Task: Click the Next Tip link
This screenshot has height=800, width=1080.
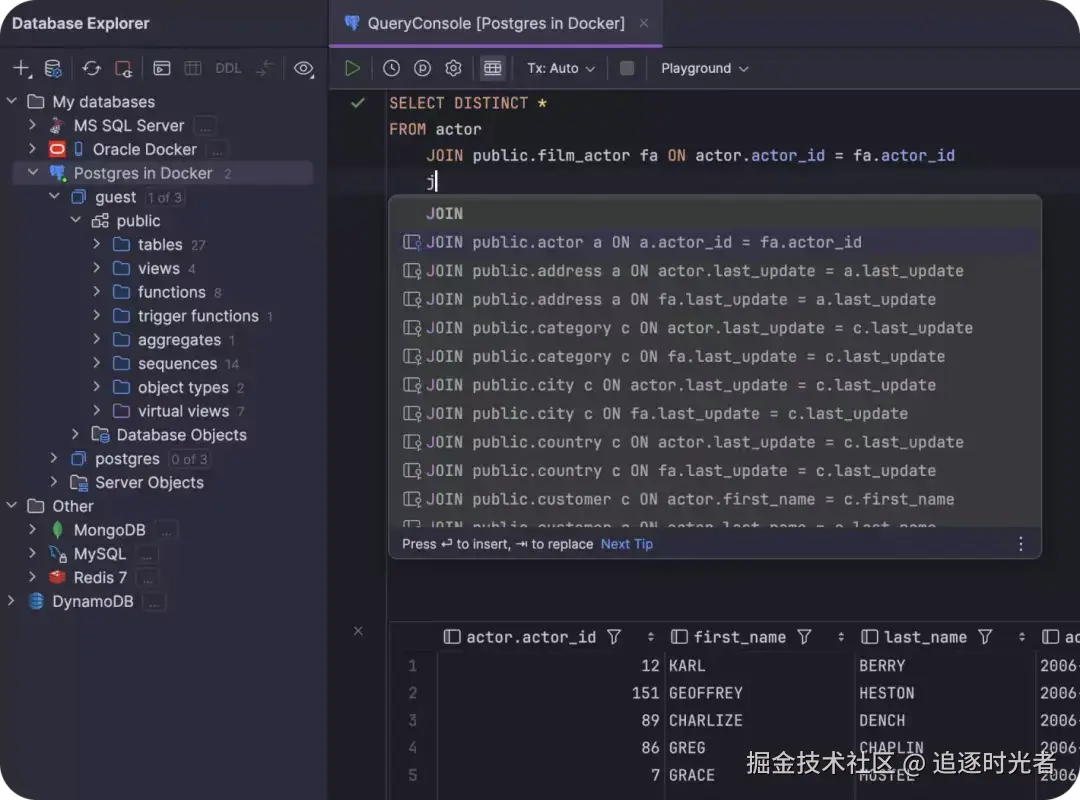Action: point(626,544)
